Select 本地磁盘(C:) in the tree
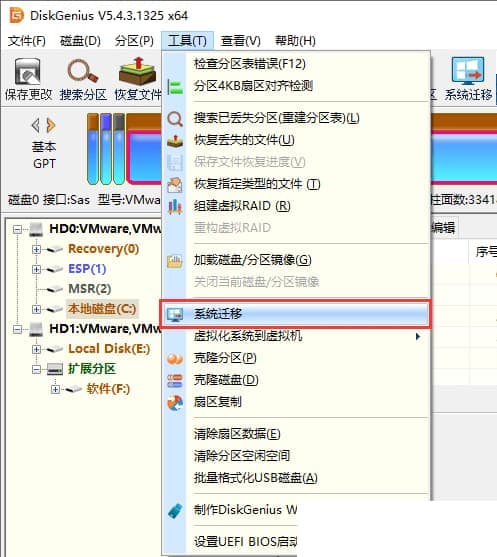The width and height of the screenshot is (497, 557). (x=102, y=309)
